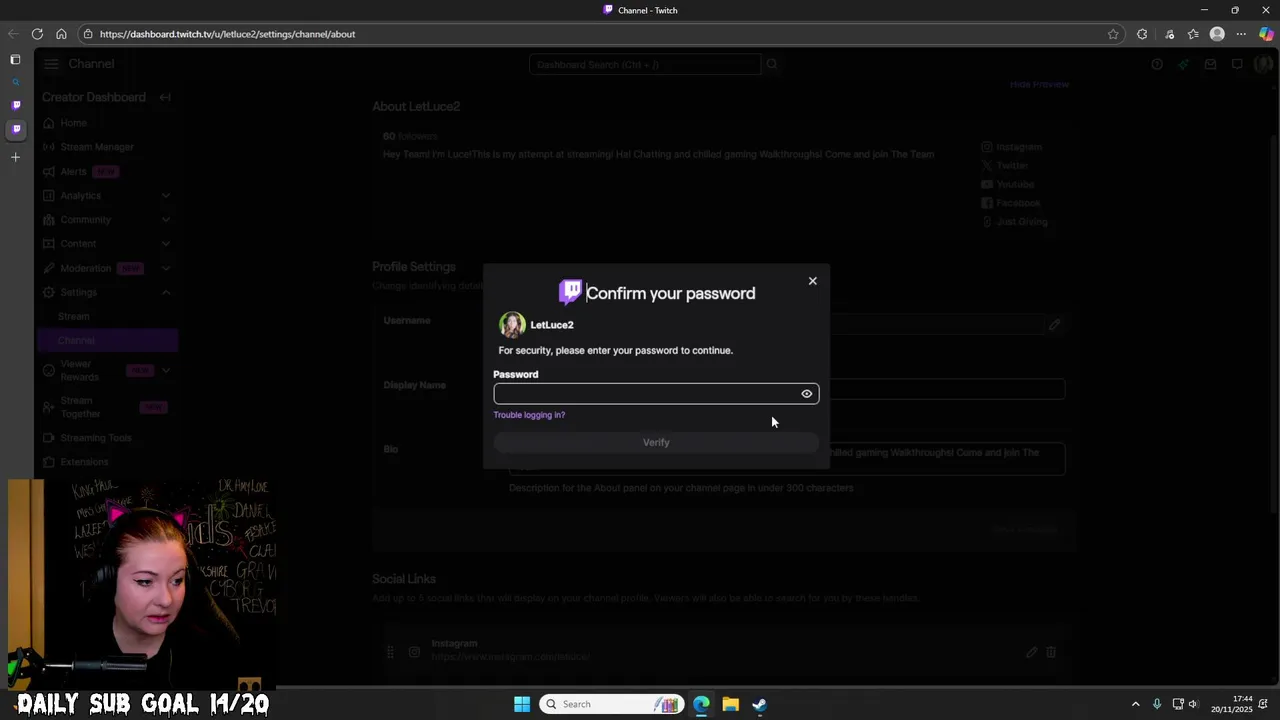This screenshot has height=720, width=1280.
Task: Open the whispers chat bubble icon
Action: pyautogui.click(x=1237, y=64)
